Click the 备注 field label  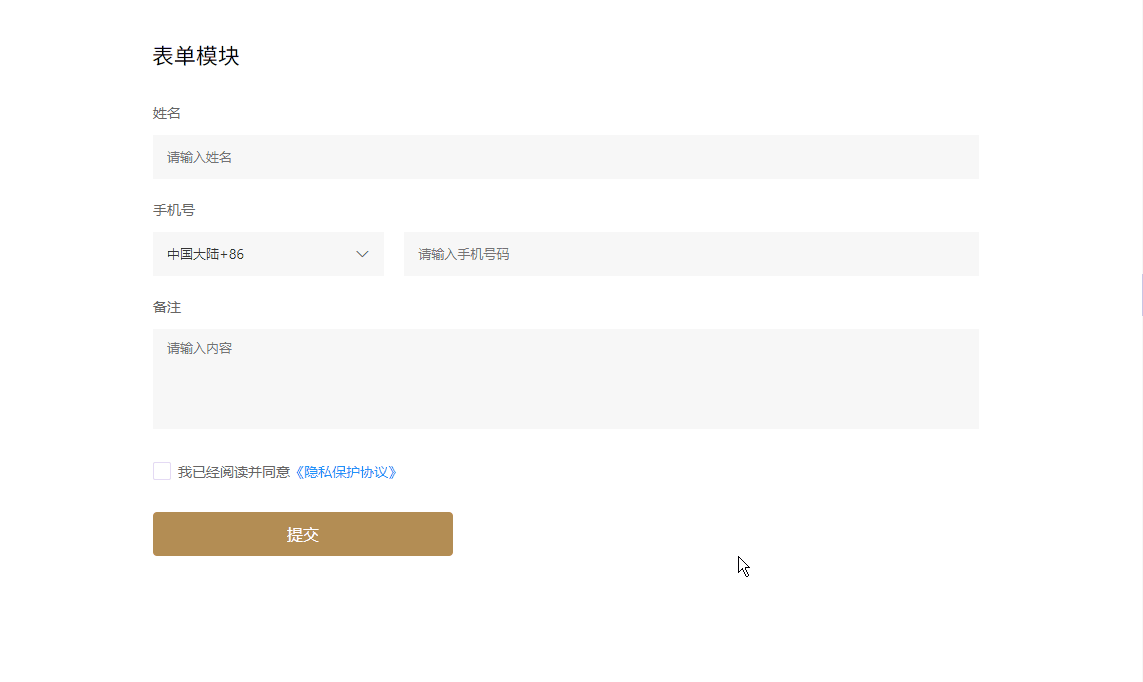(x=166, y=307)
